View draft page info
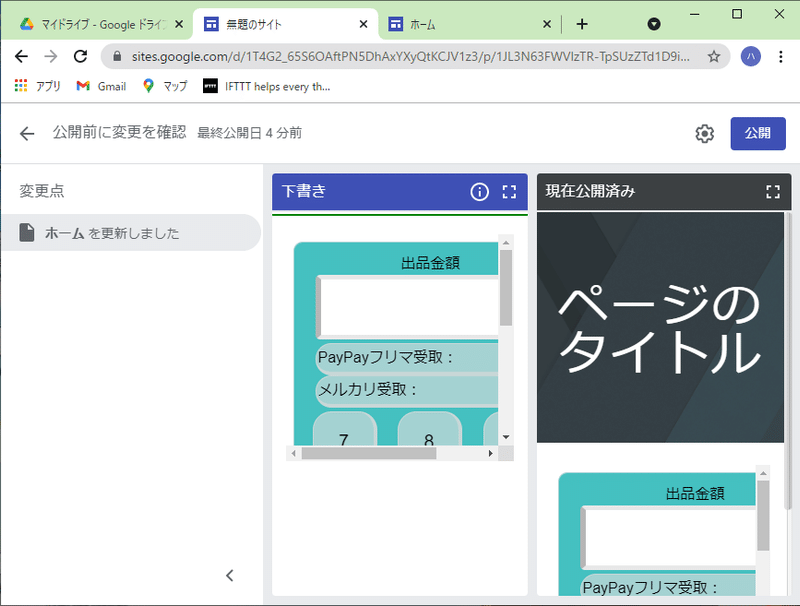The width and height of the screenshot is (800, 606). [x=479, y=191]
